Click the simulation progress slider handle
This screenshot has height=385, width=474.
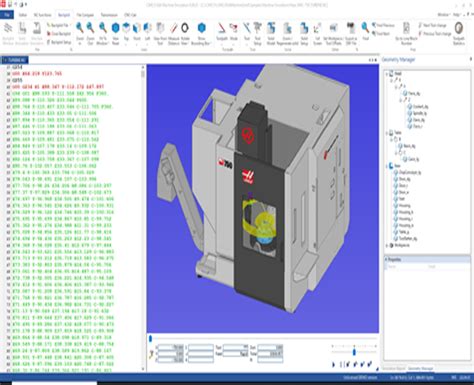point(150,339)
